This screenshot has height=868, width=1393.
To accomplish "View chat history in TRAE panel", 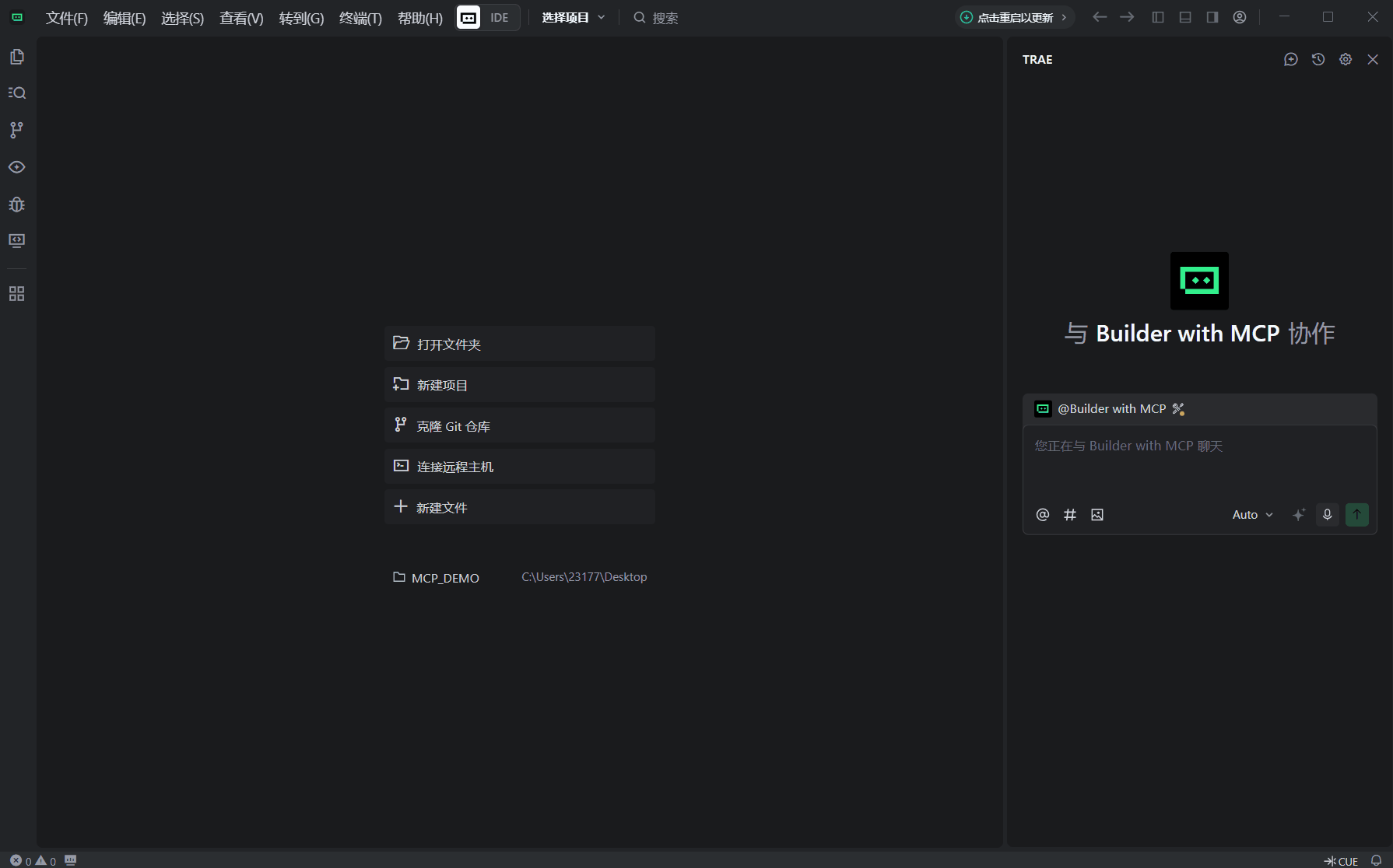I will [x=1318, y=59].
